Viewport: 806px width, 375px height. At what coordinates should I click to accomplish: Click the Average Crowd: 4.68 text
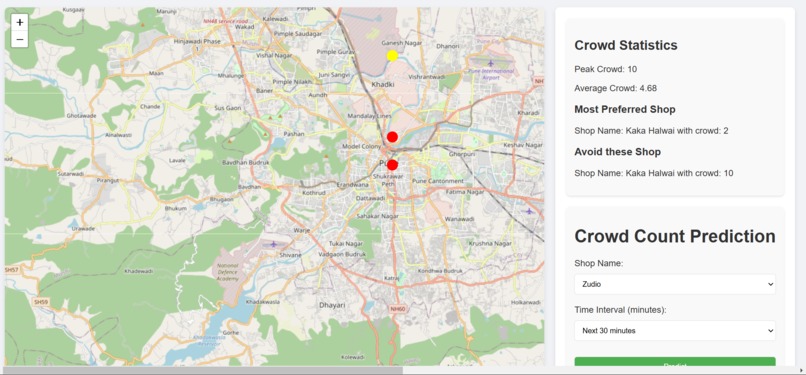(x=615, y=88)
